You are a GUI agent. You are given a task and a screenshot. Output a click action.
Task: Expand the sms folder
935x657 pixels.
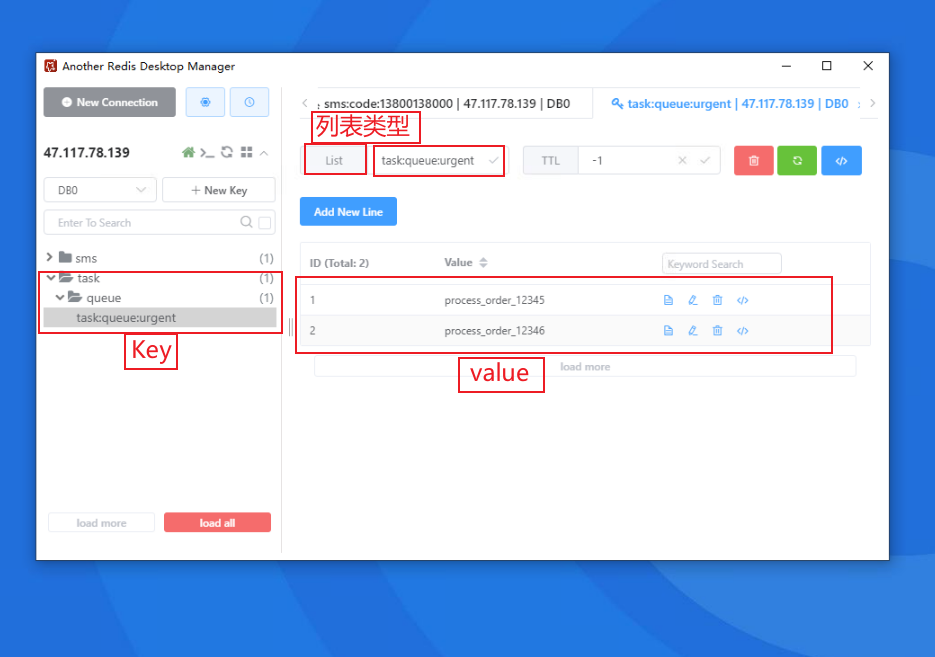pos(49,257)
